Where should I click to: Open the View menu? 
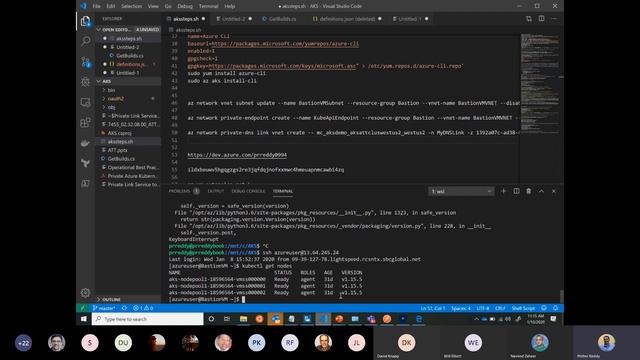tap(153, 6)
